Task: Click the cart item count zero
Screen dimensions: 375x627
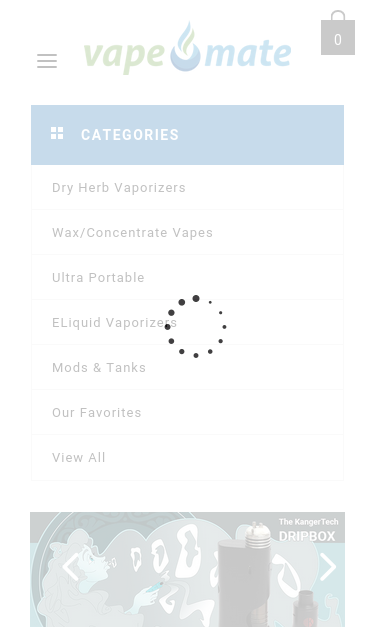Action: pos(338,40)
